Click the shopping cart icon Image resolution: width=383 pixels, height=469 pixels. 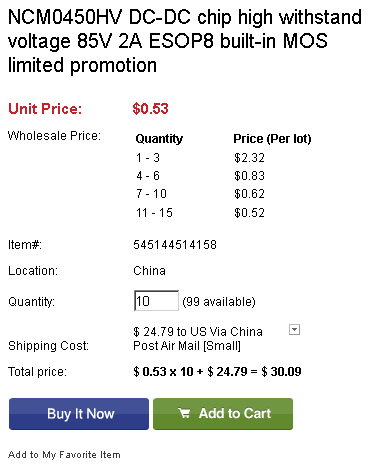(184, 413)
